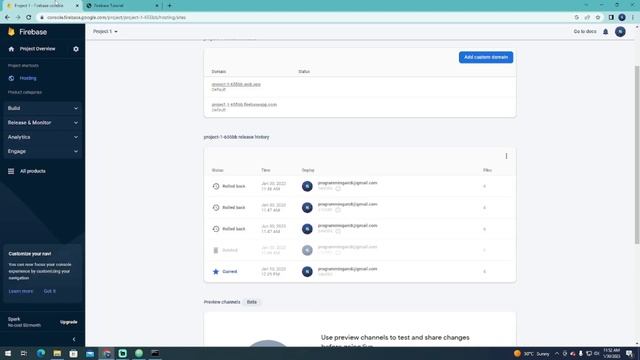Image resolution: width=640 pixels, height=360 pixels.
Task: Expand the Build category
Action: click(x=42, y=108)
